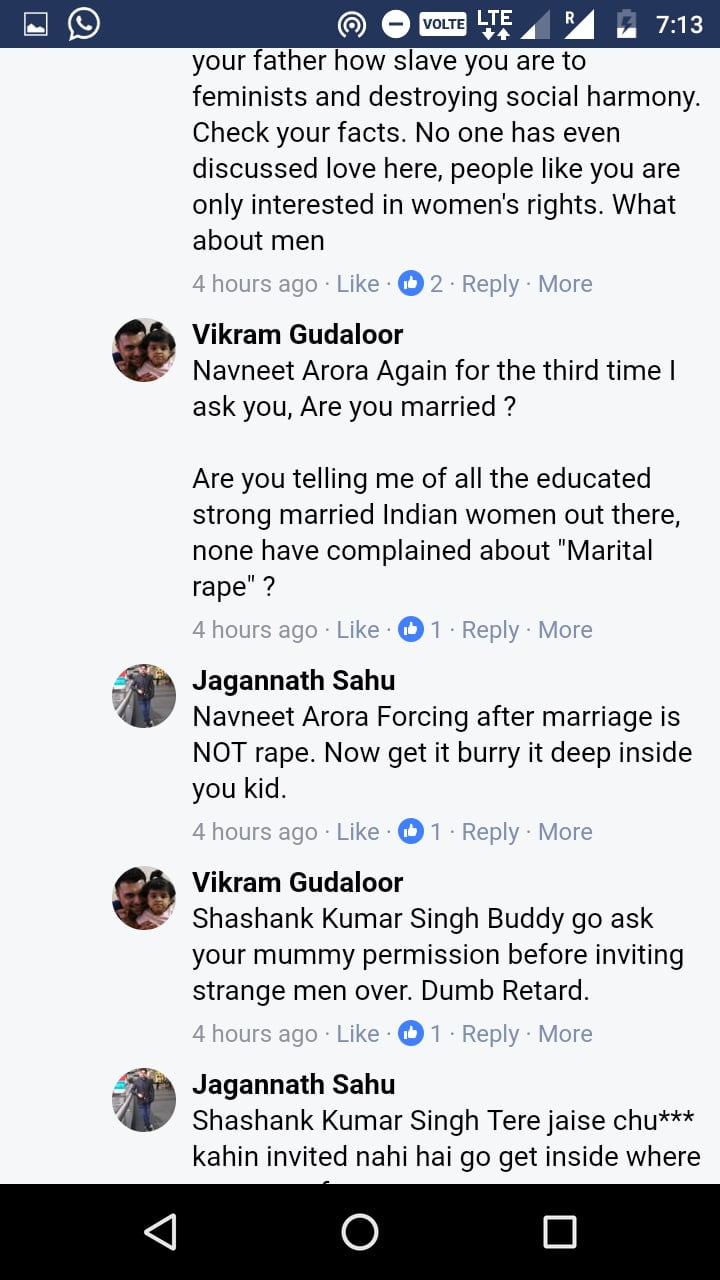Tap thumbs-up reaction icon showing 2 likes
Viewport: 720px width, 1280px height.
411,283
